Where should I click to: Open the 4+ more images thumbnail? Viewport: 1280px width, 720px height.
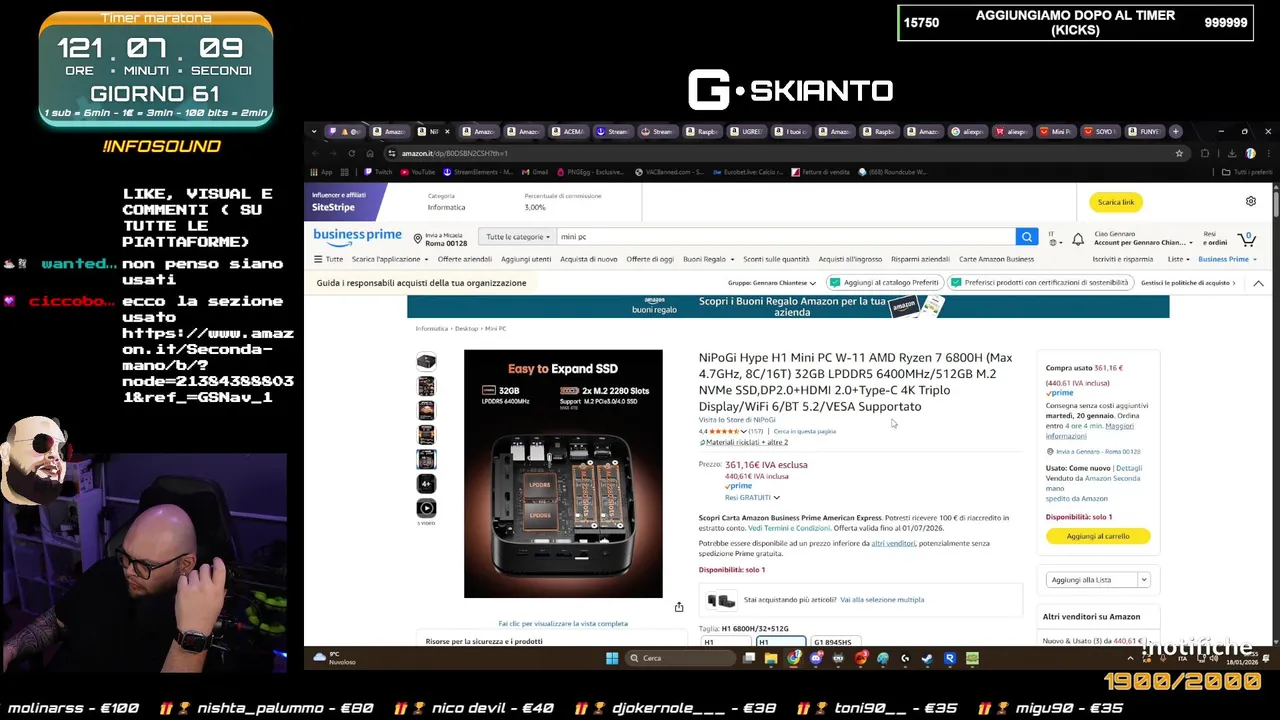[426, 483]
